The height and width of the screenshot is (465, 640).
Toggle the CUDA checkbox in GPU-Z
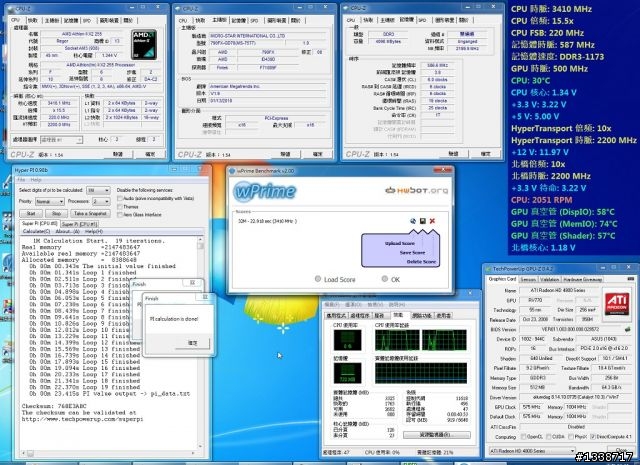coord(549,437)
